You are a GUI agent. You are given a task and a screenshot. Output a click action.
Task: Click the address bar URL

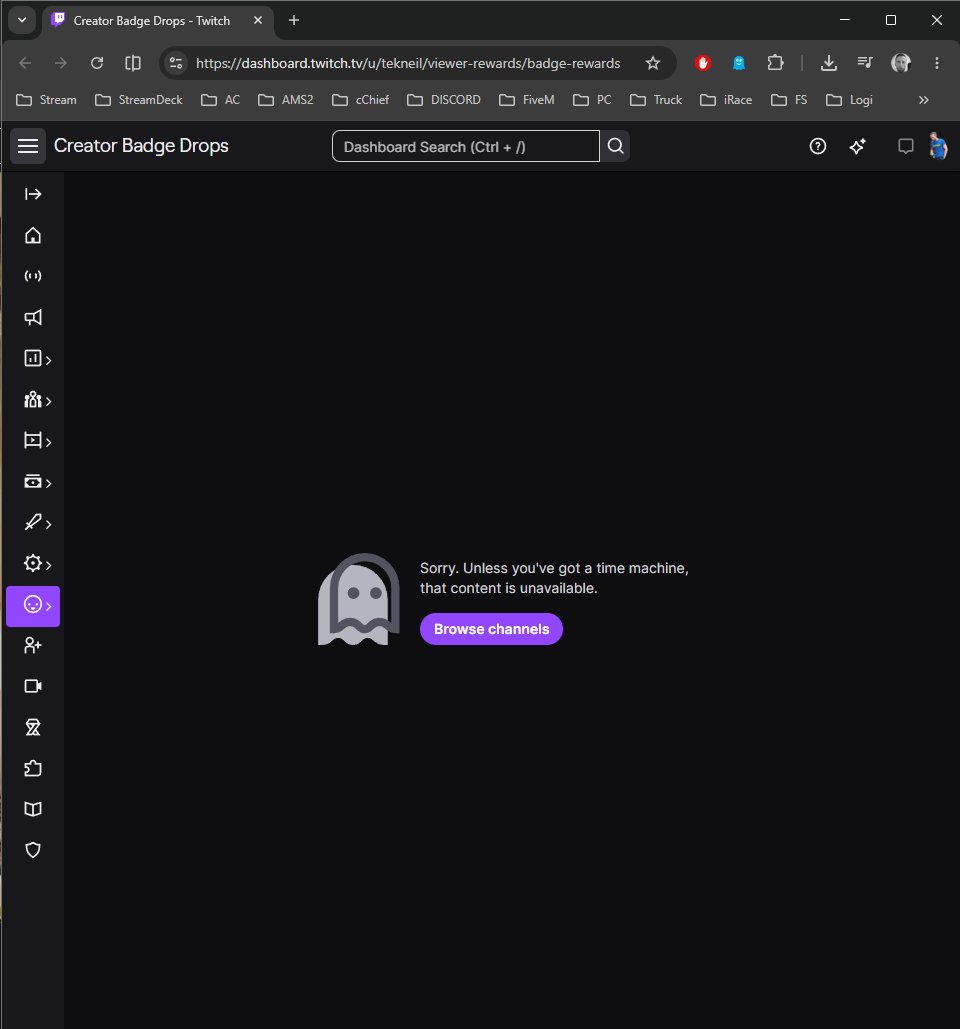(x=407, y=63)
